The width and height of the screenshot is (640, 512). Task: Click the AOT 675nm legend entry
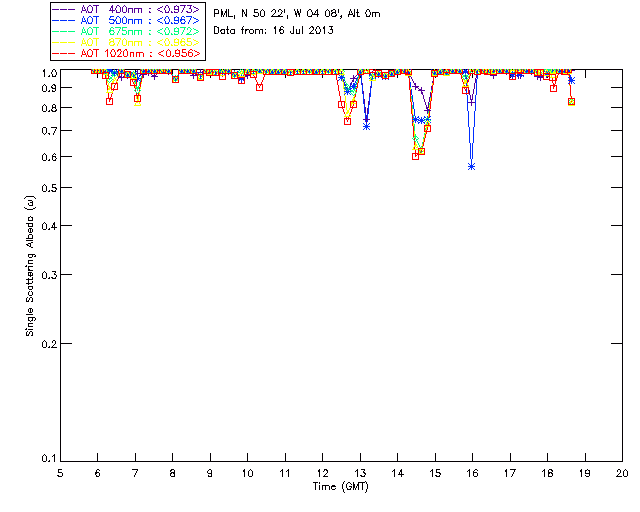pyautogui.click(x=127, y=31)
